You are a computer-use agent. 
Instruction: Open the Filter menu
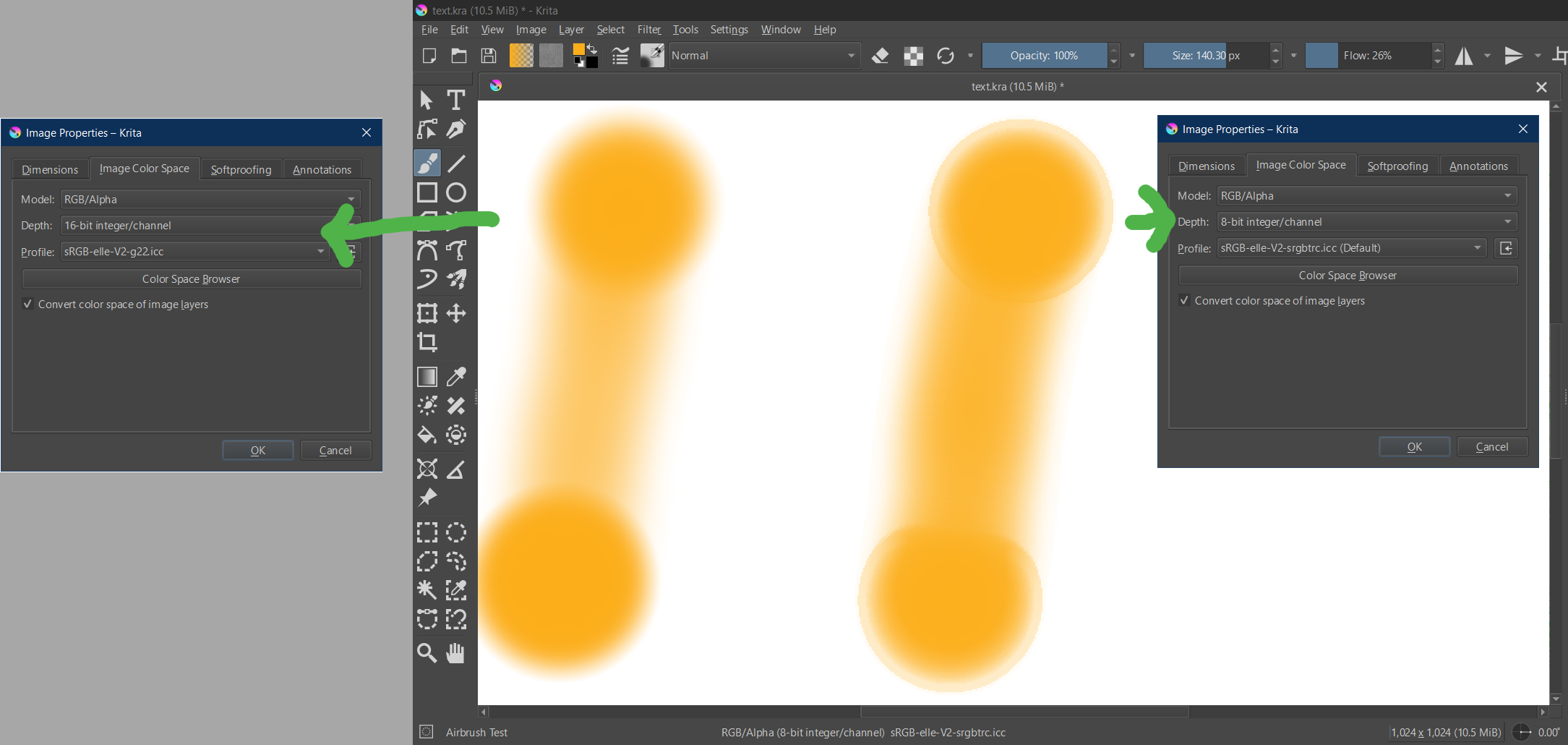(x=648, y=30)
